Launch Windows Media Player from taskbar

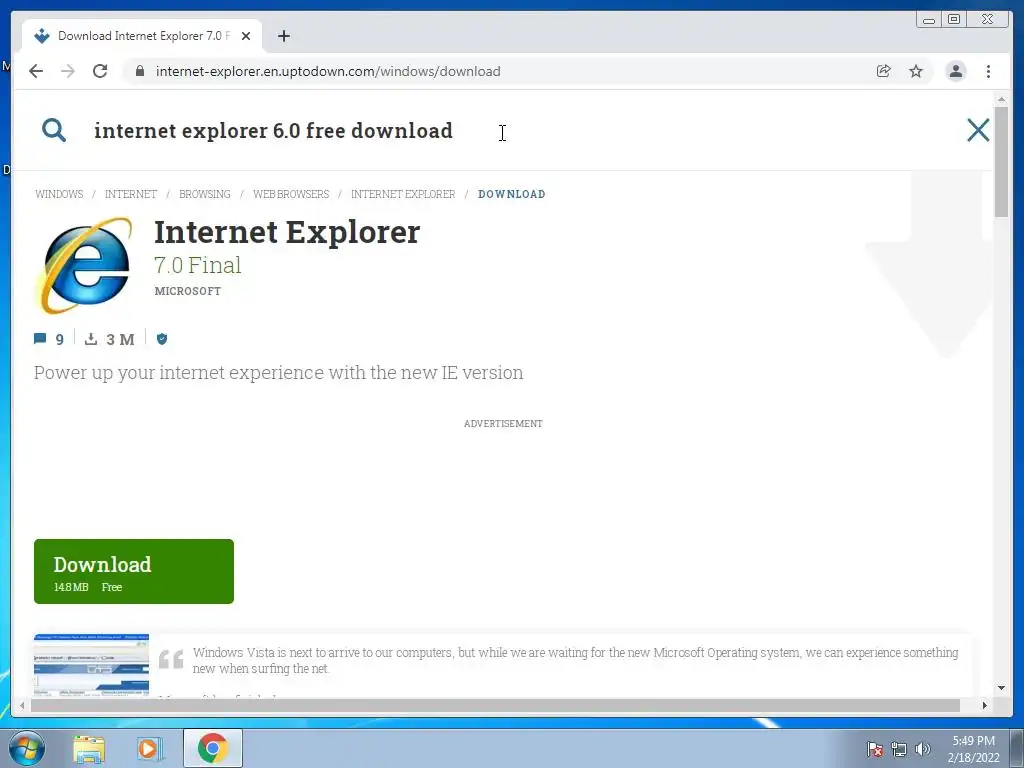tap(149, 749)
